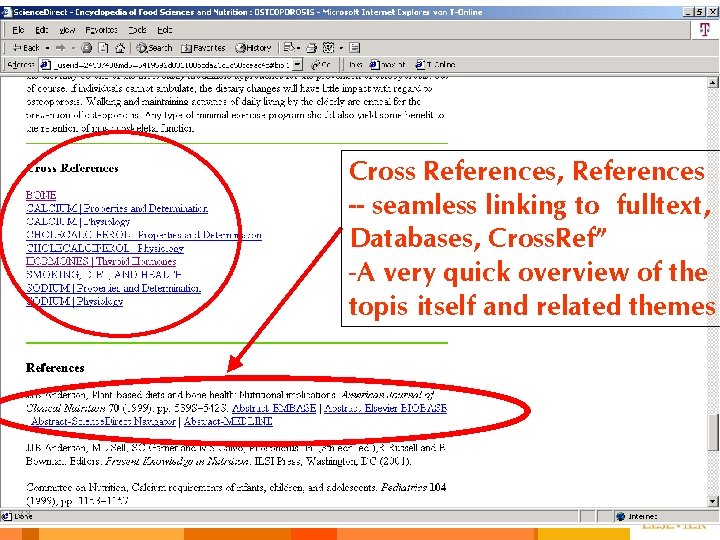Image resolution: width=720 pixels, height=540 pixels.
Task: Click the Internet zone status icon
Action: click(620, 517)
